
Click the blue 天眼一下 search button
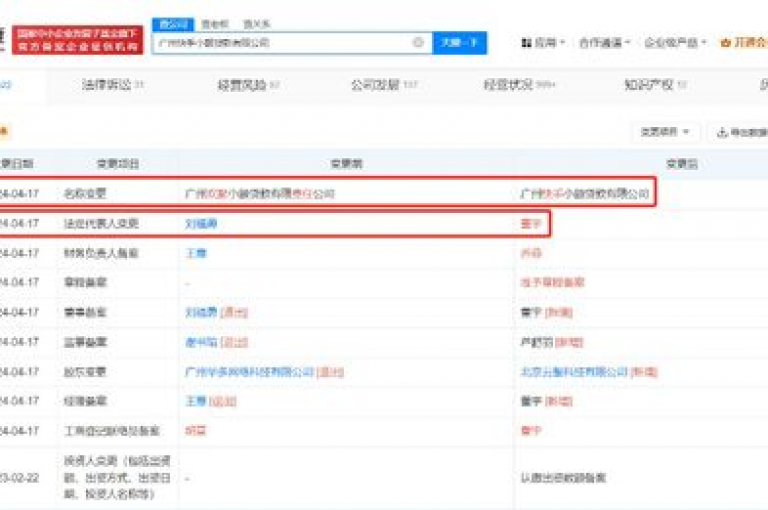tap(459, 43)
